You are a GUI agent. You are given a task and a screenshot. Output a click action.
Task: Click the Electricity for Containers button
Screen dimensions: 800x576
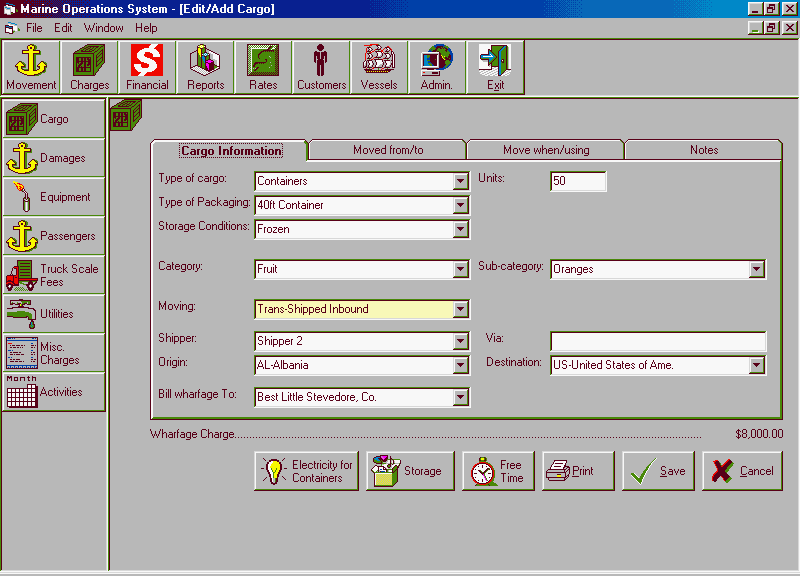(x=306, y=471)
